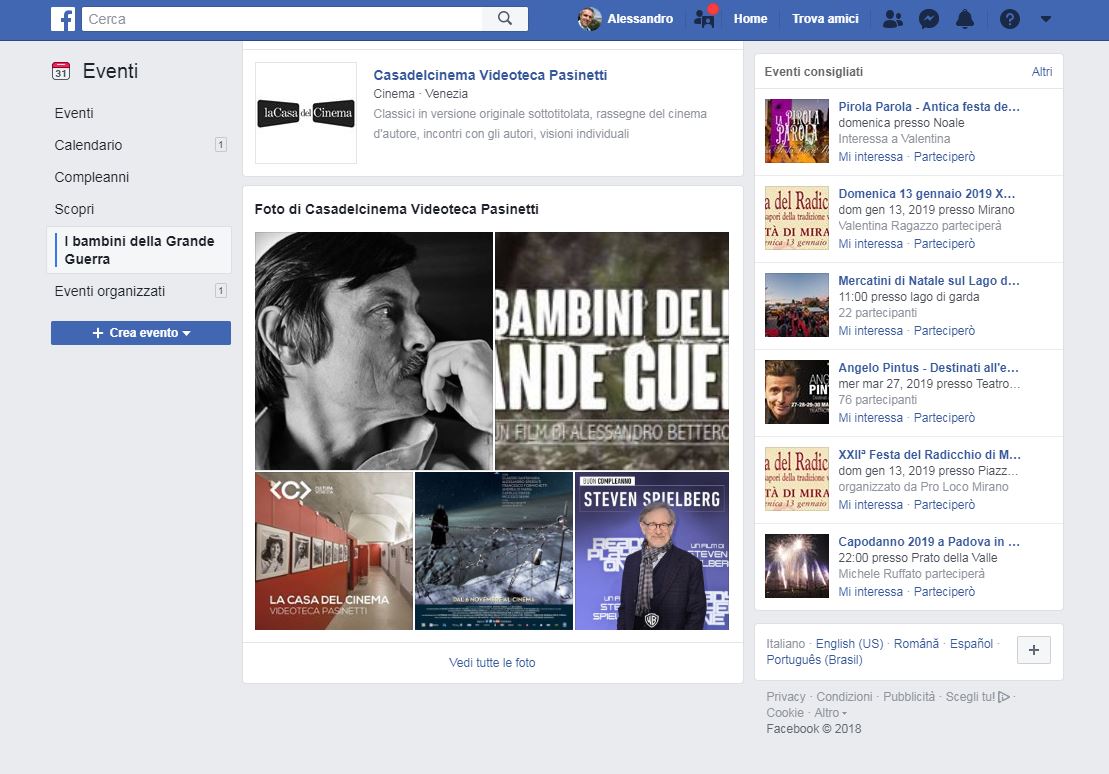Image resolution: width=1109 pixels, height=774 pixels.
Task: Click Mi interessa for Mercatini di Natale
Action: click(871, 330)
